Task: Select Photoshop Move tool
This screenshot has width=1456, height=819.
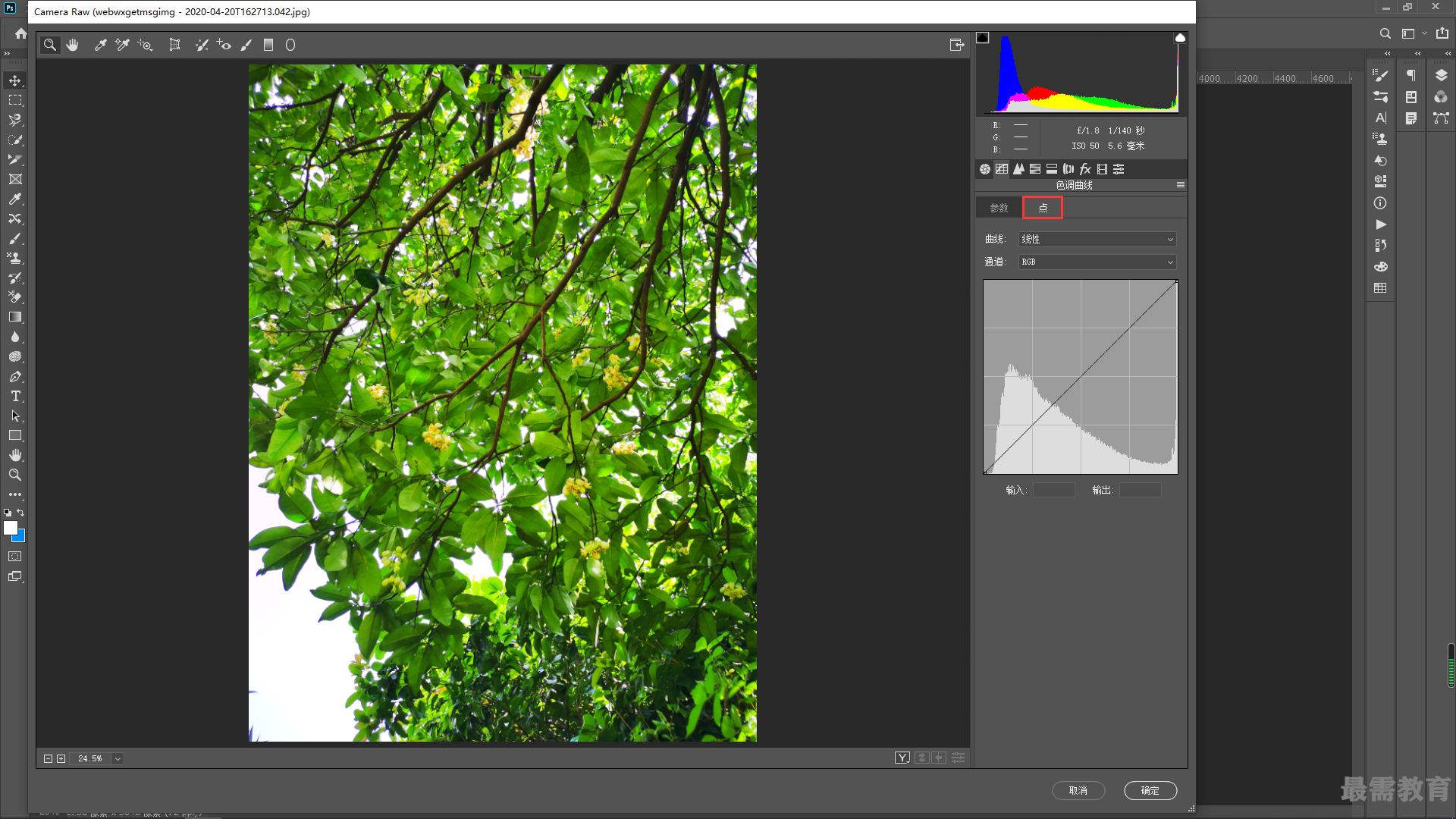Action: 15,80
